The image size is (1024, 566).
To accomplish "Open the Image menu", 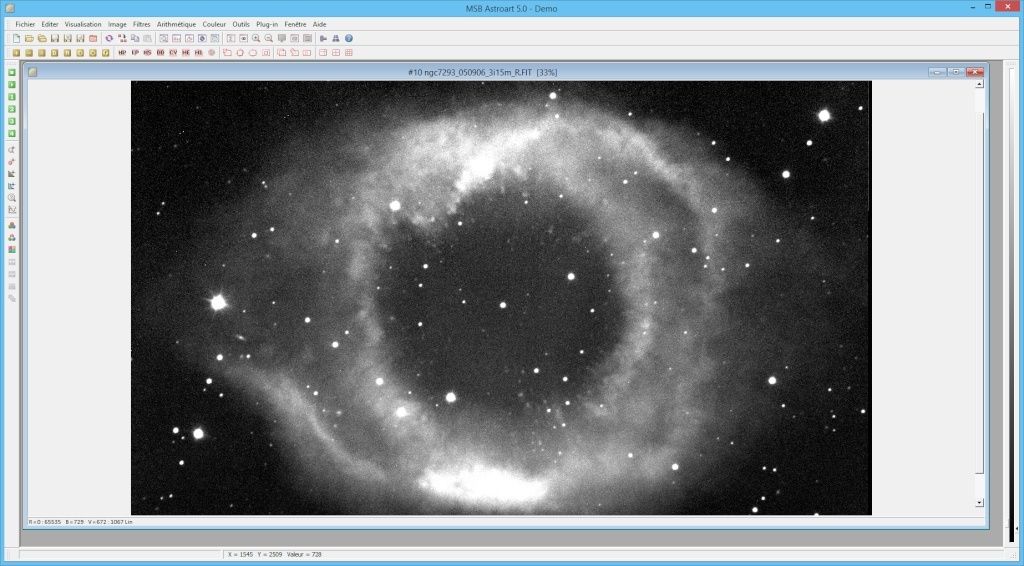I will tap(117, 24).
